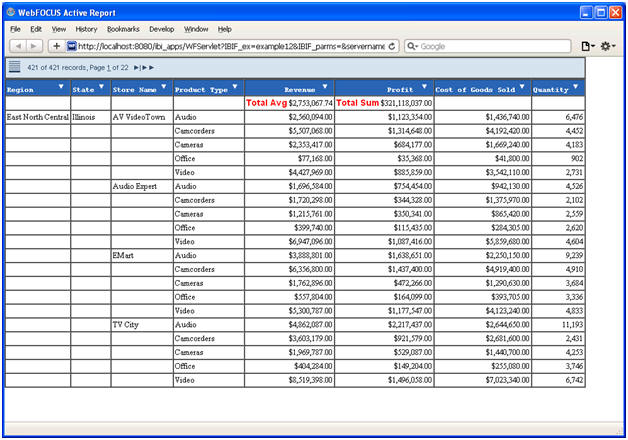Image resolution: width=628 pixels, height=440 pixels.
Task: Select the Audio Expert store cell
Action: point(142,186)
